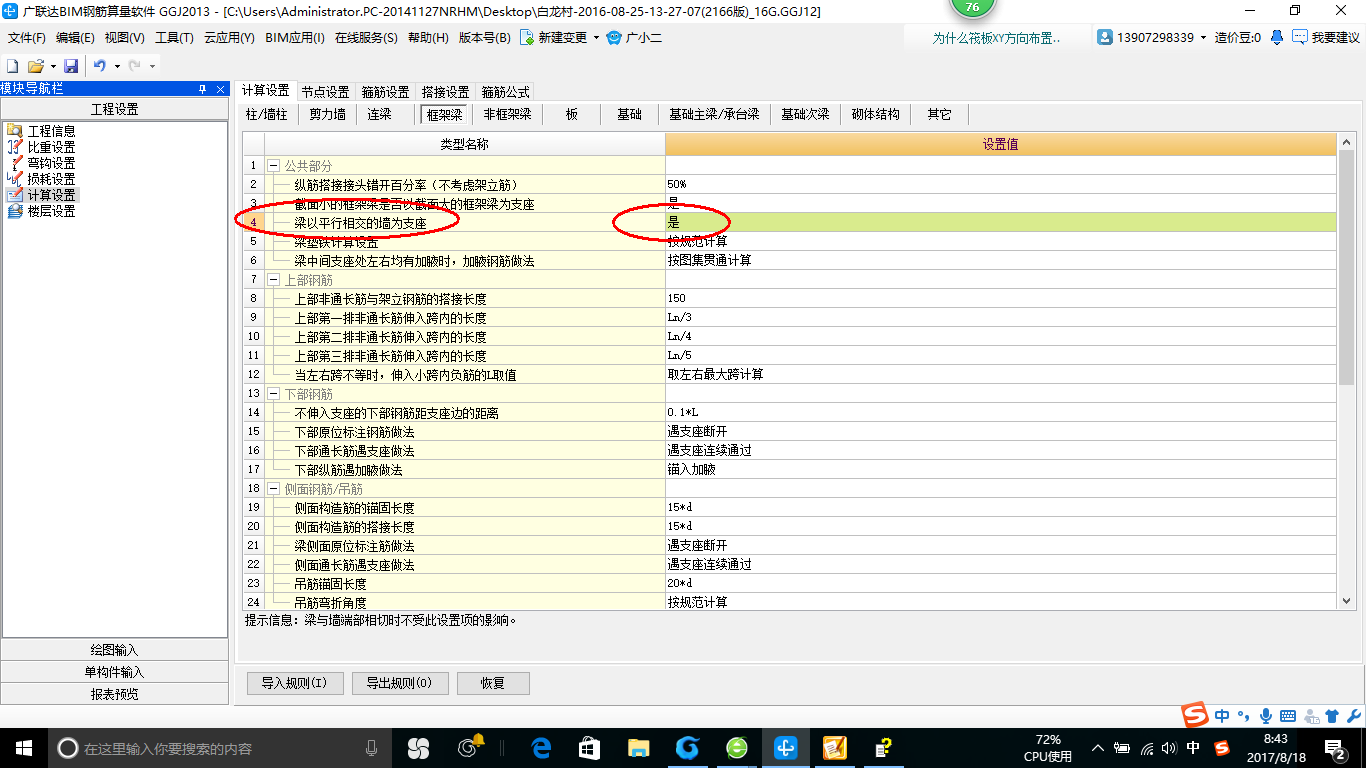This screenshot has height=768, width=1366.
Task: Click the Windows taskbar search box
Action: coord(220,748)
